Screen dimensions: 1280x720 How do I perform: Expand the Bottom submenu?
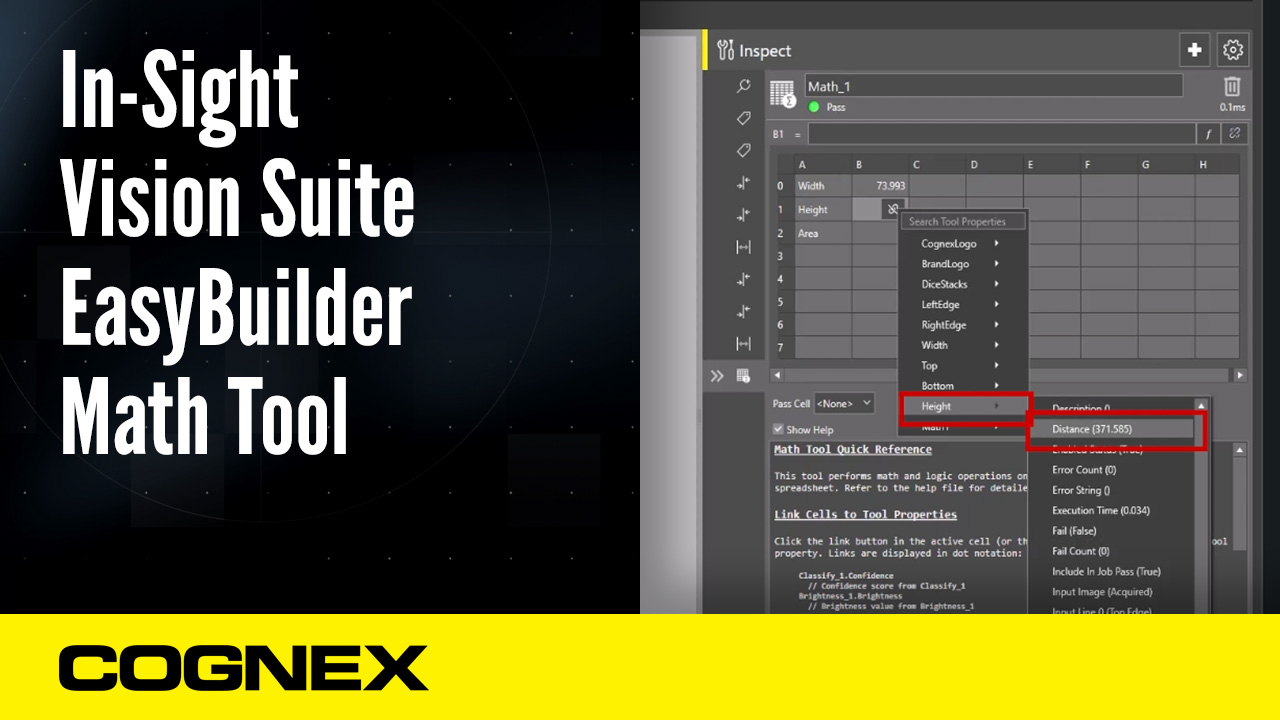click(x=963, y=386)
